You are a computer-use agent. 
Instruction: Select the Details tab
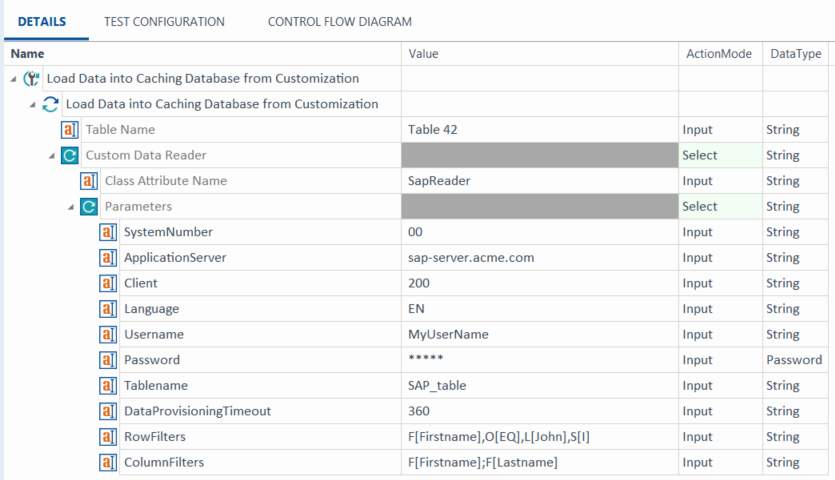[42, 21]
